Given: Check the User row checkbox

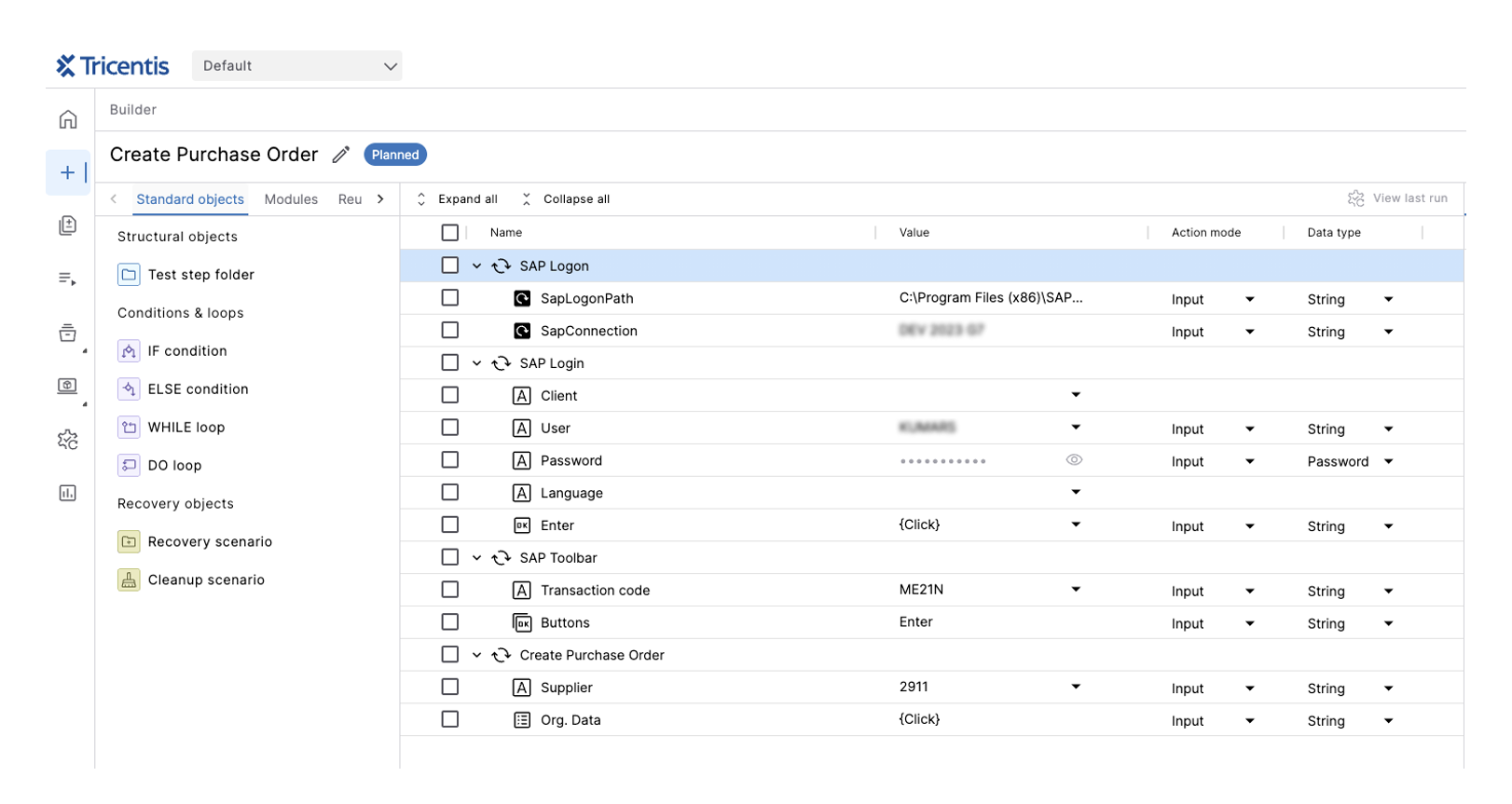Looking at the screenshot, I should [x=450, y=428].
